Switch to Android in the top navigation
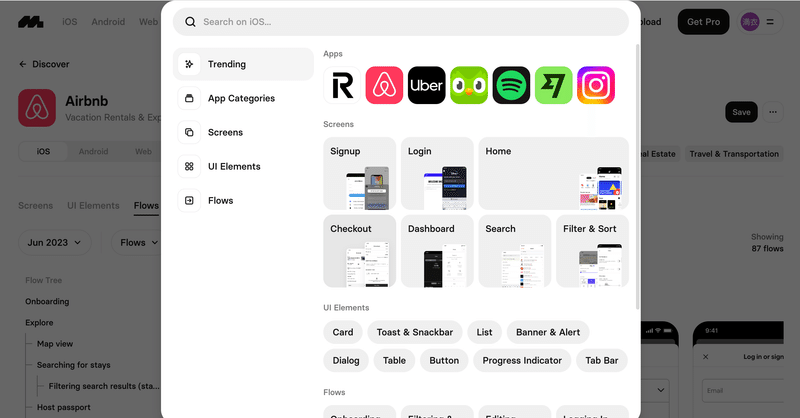800x418 pixels. pyautogui.click(x=108, y=22)
